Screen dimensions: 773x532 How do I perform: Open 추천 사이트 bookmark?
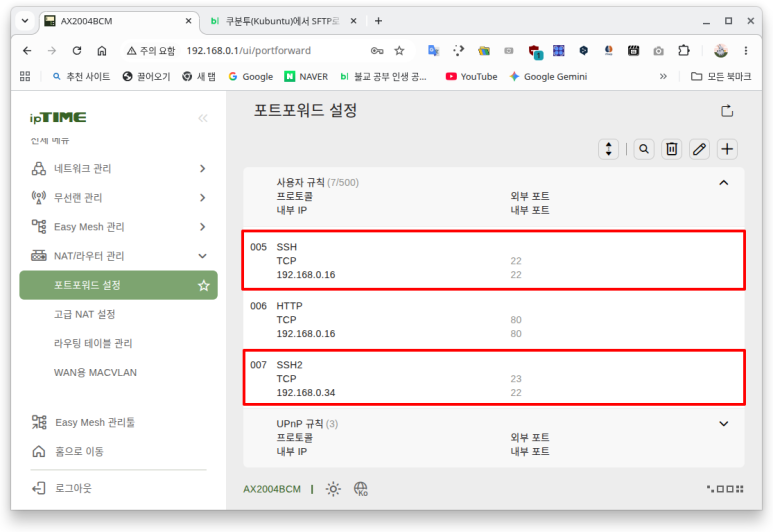click(81, 76)
